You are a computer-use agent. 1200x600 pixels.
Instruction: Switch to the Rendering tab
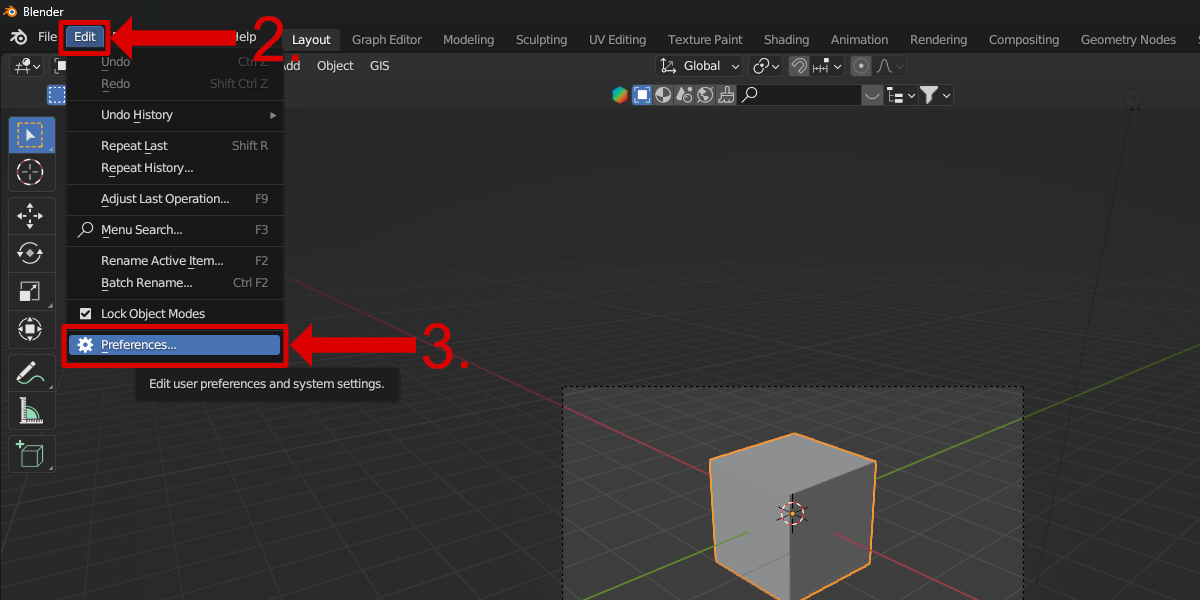(x=938, y=40)
